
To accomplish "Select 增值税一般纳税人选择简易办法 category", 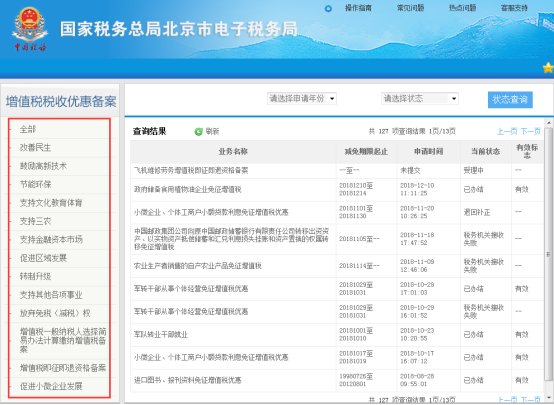I will [x=63, y=340].
